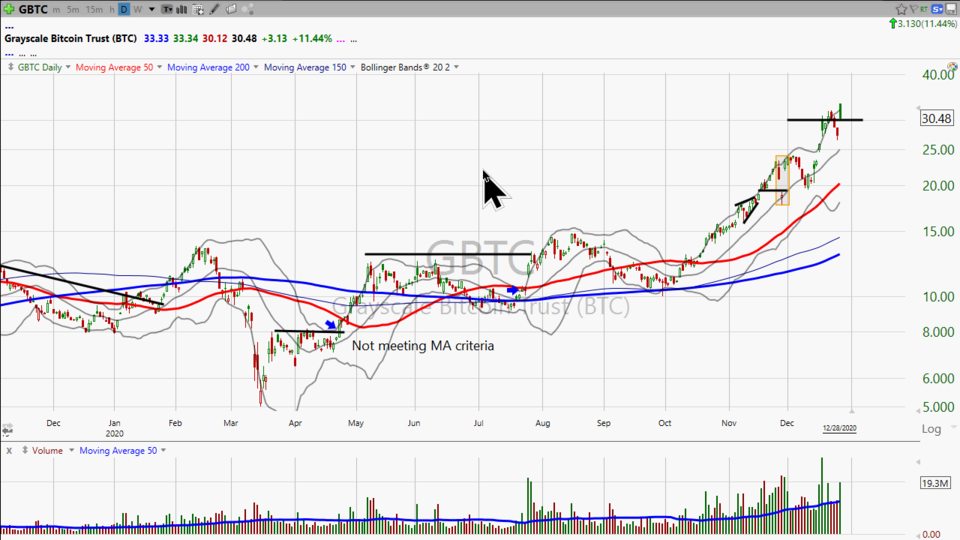This screenshot has height=540, width=960.
Task: Toggle the flag icon for GBTC
Action: click(x=913, y=9)
